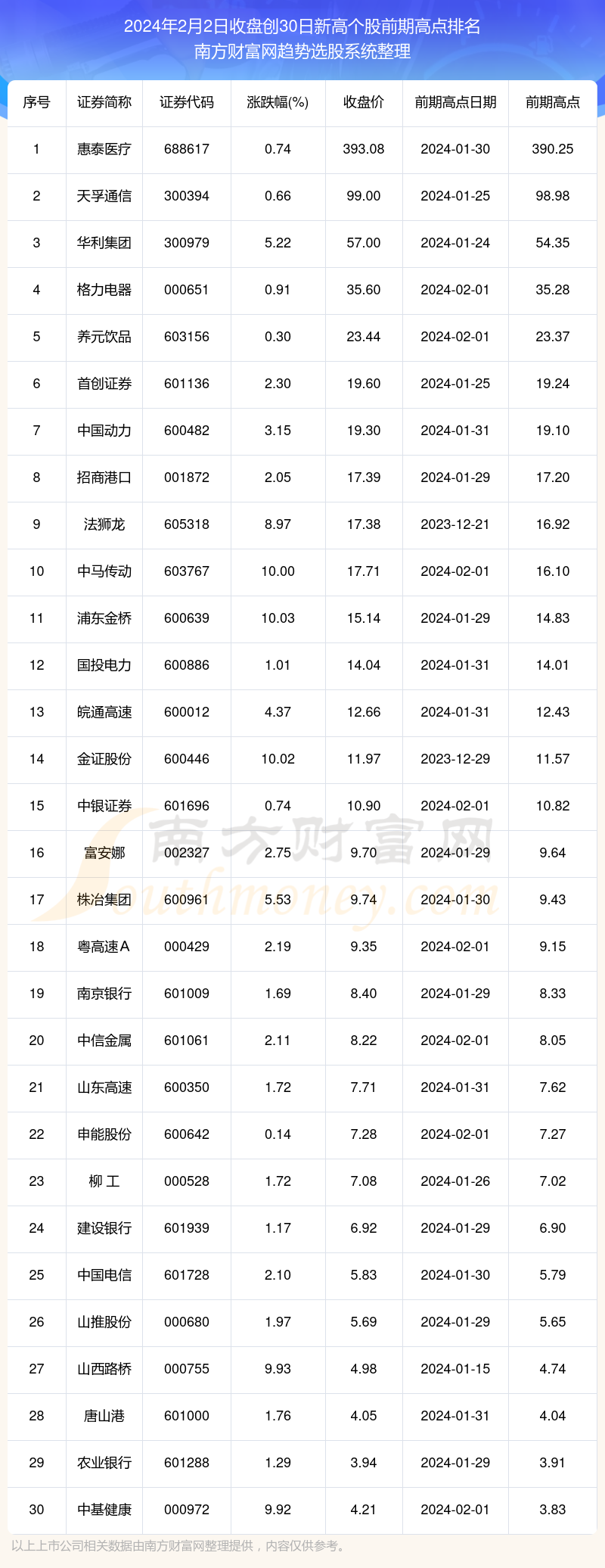Select stock name 中基健康
Image resolution: width=605 pixels, height=1568 pixels.
click(x=104, y=1510)
